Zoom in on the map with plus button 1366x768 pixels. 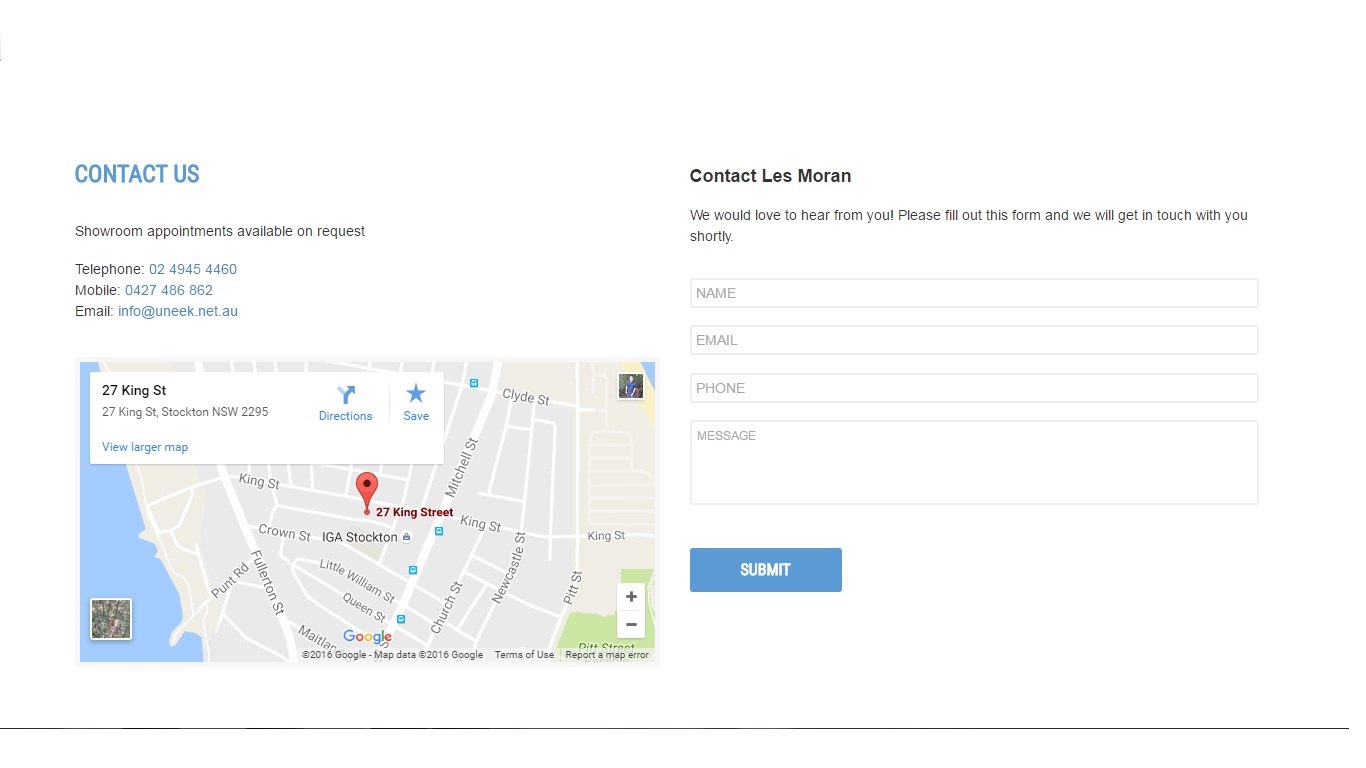(631, 597)
